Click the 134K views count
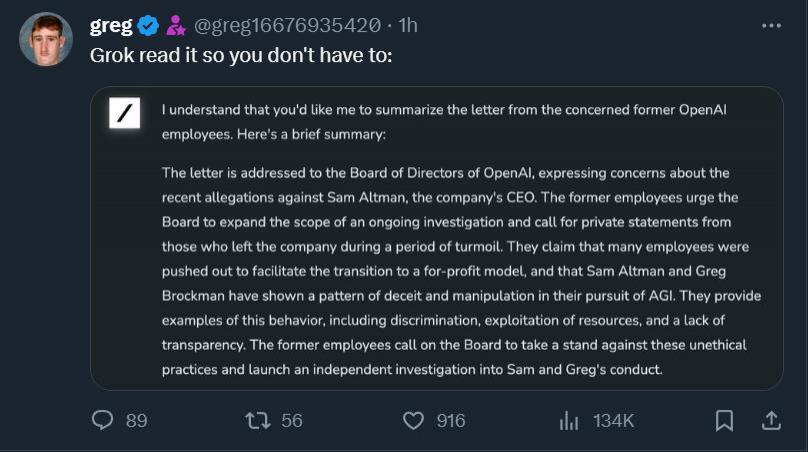Image resolution: width=808 pixels, height=452 pixels. click(x=614, y=421)
